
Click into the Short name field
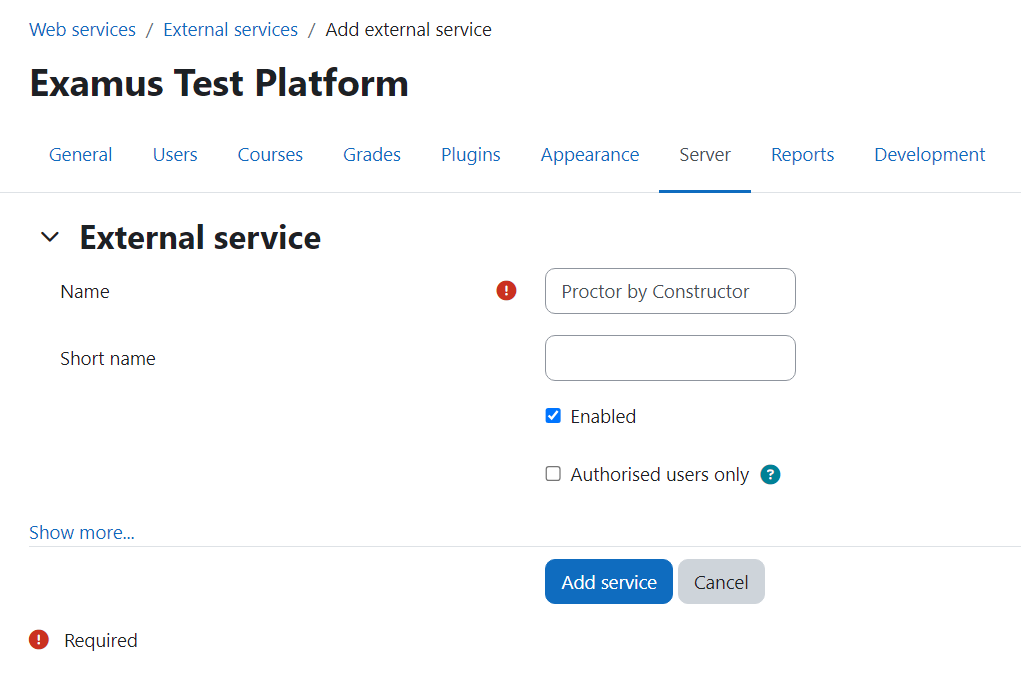(670, 358)
